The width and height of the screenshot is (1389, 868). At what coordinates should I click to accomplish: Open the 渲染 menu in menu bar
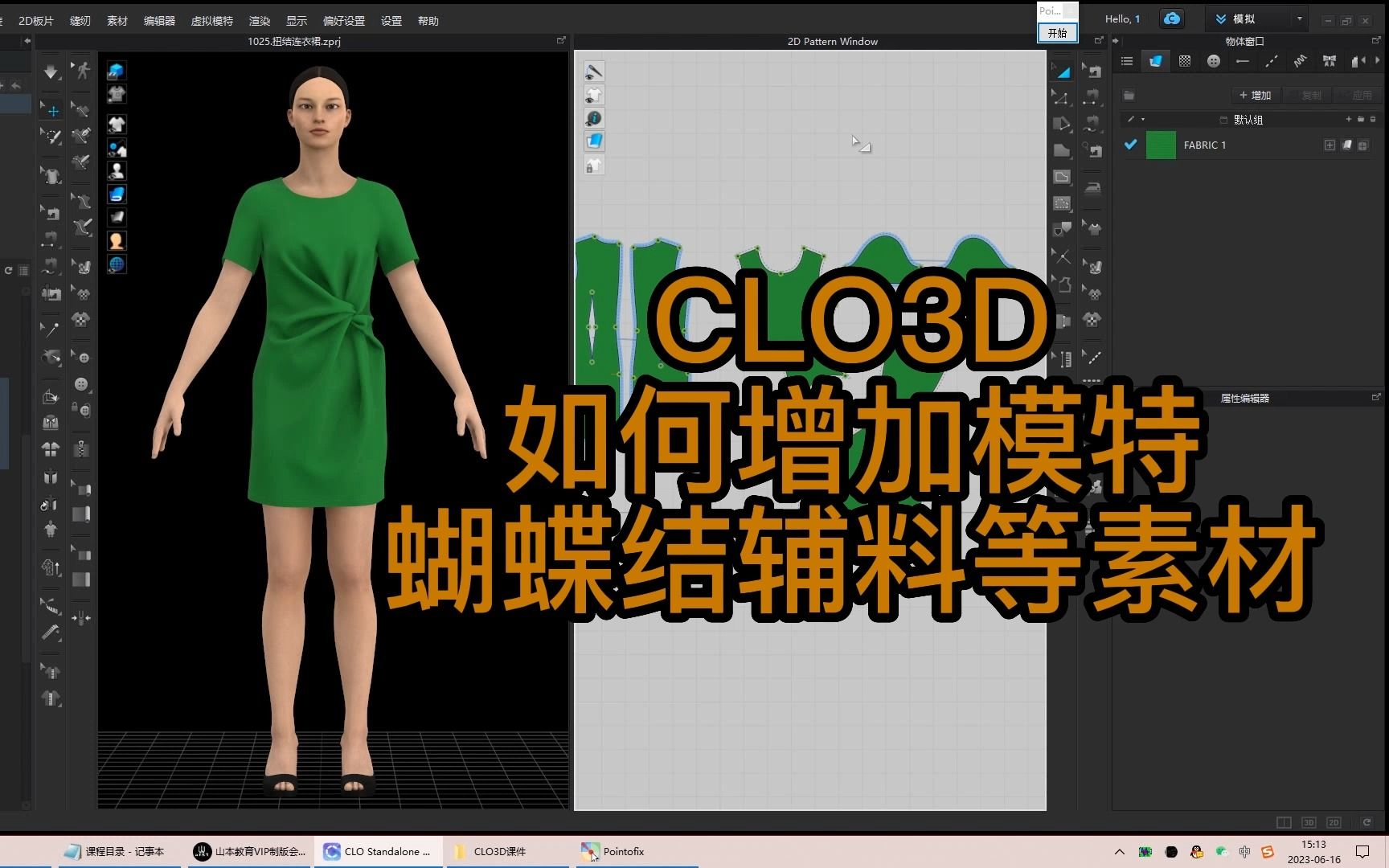pyautogui.click(x=259, y=21)
